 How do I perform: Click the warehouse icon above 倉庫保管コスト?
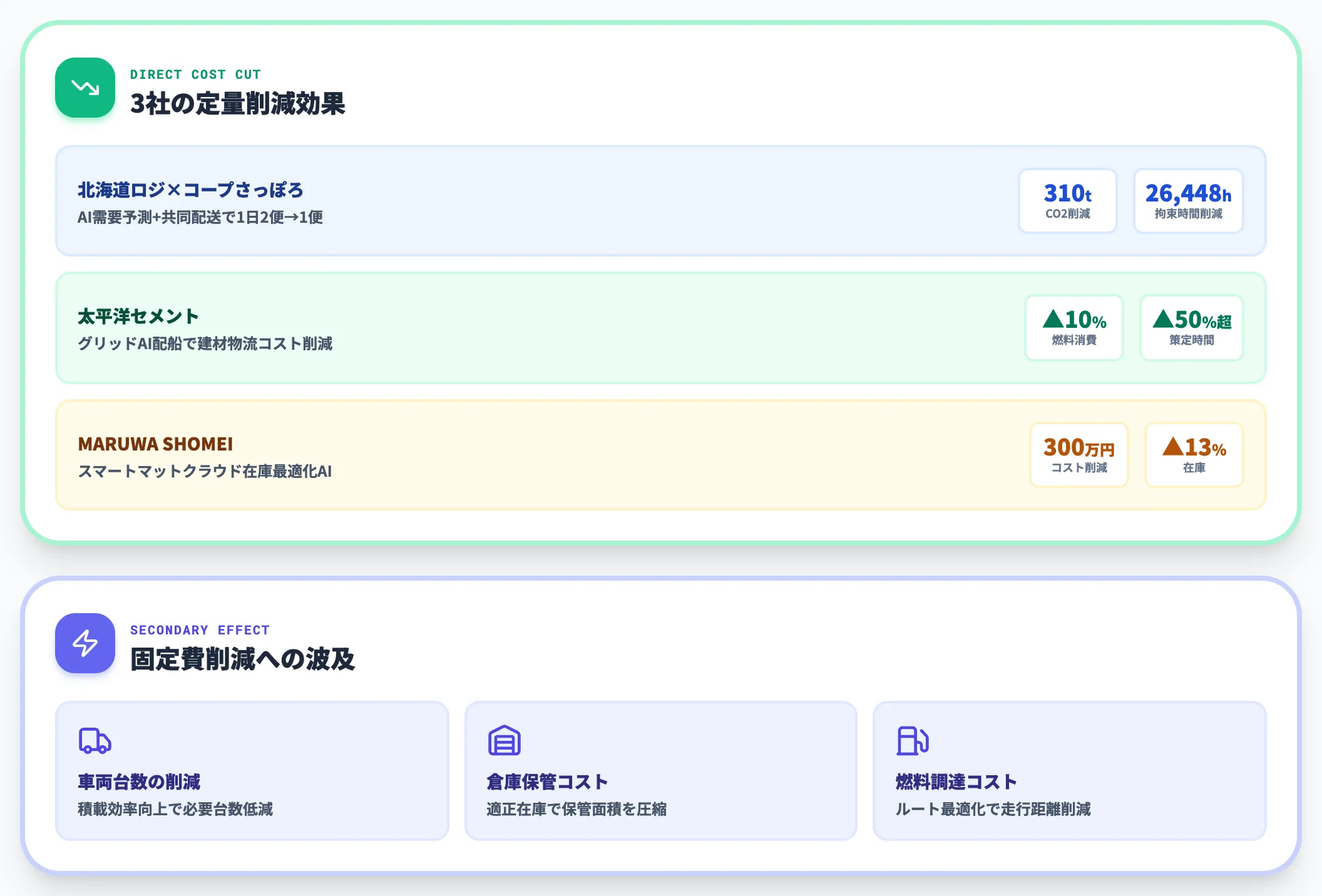coord(504,741)
